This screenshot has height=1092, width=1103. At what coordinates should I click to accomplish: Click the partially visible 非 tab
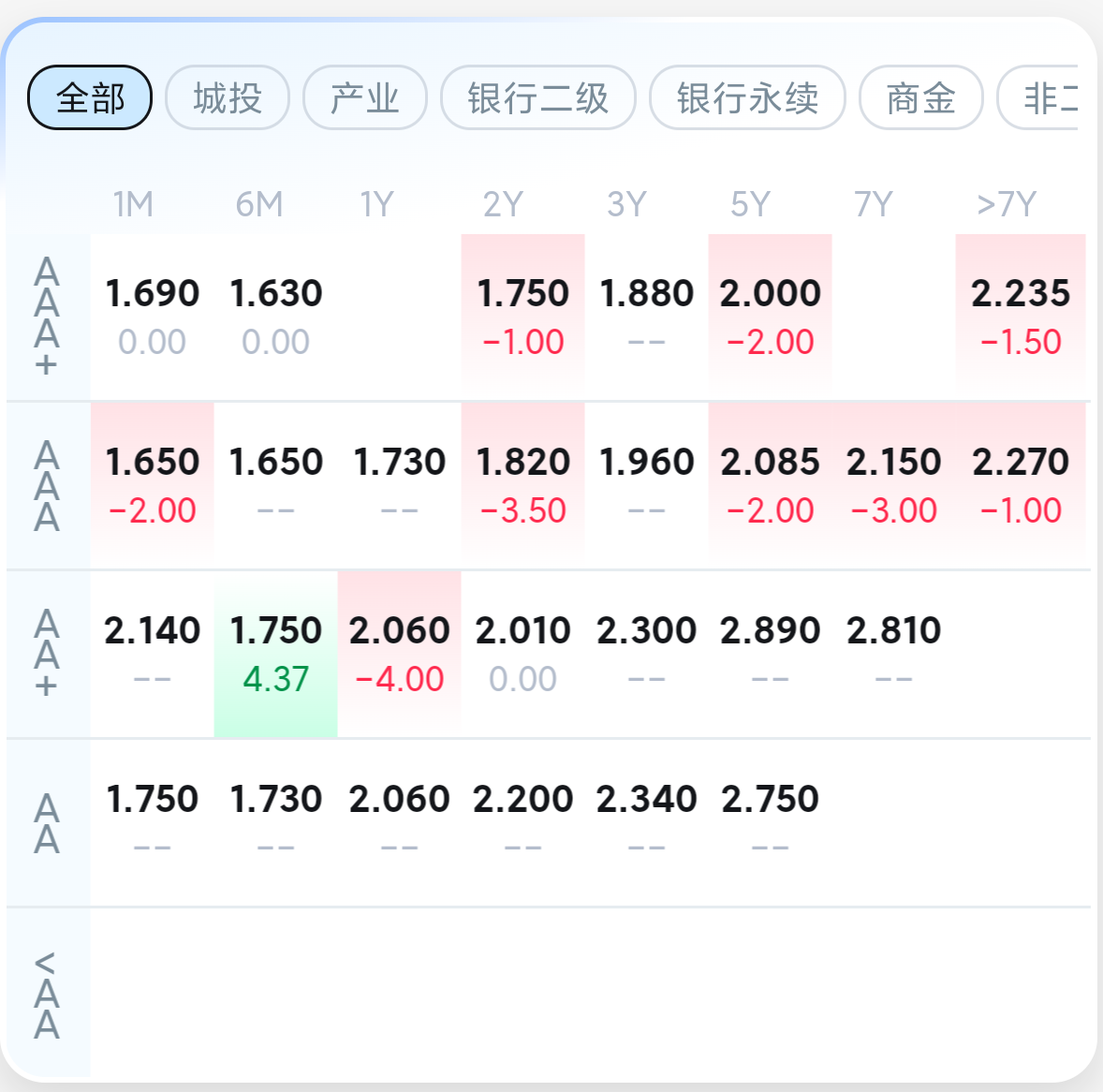coord(1038,97)
